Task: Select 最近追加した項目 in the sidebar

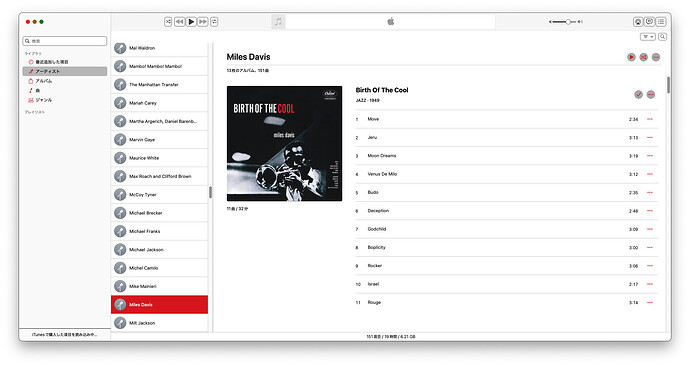Action: pyautogui.click(x=65, y=62)
